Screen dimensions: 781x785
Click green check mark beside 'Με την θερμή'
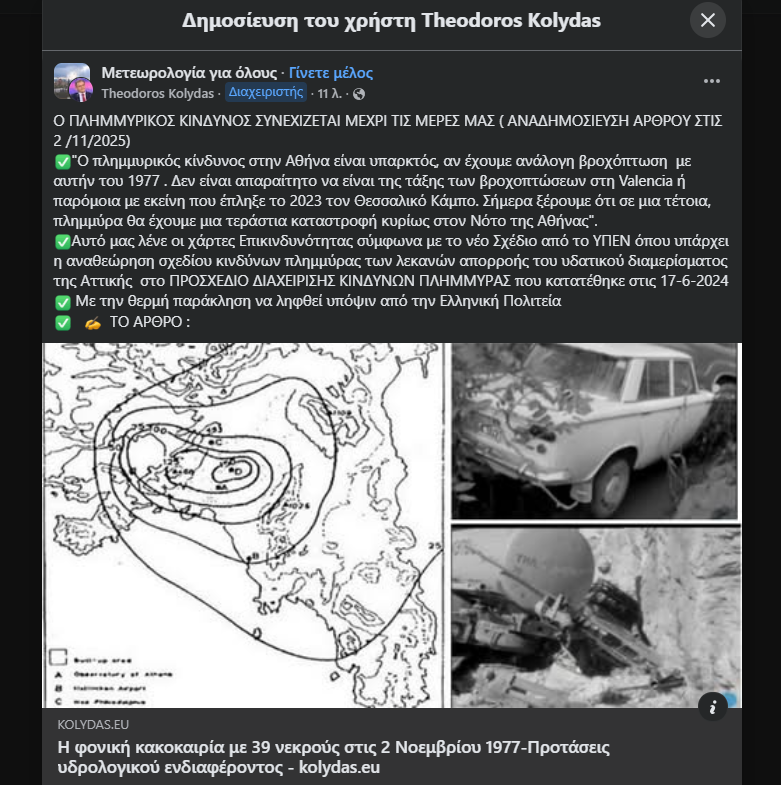click(x=63, y=302)
